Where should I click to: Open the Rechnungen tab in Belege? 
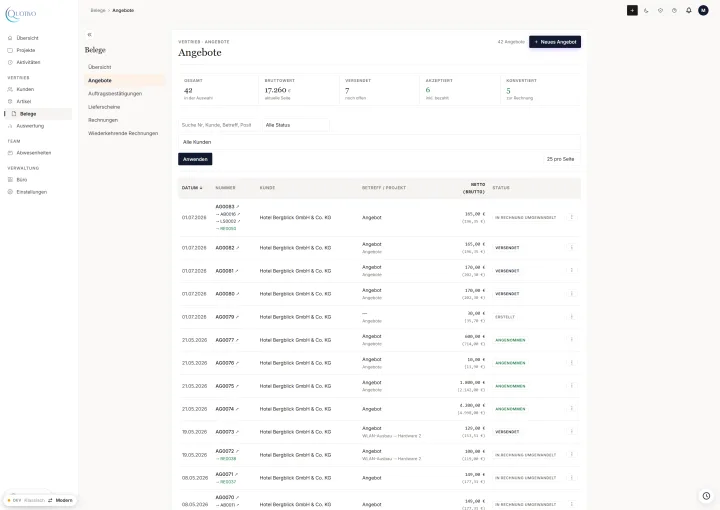coord(103,120)
